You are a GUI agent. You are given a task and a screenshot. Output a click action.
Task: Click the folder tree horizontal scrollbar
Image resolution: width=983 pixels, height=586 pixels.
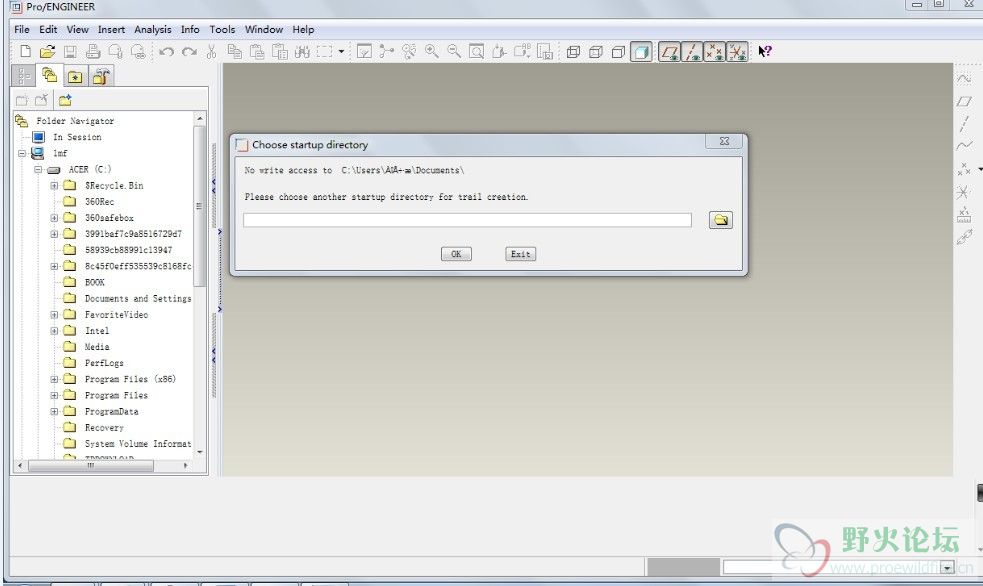click(x=91, y=466)
